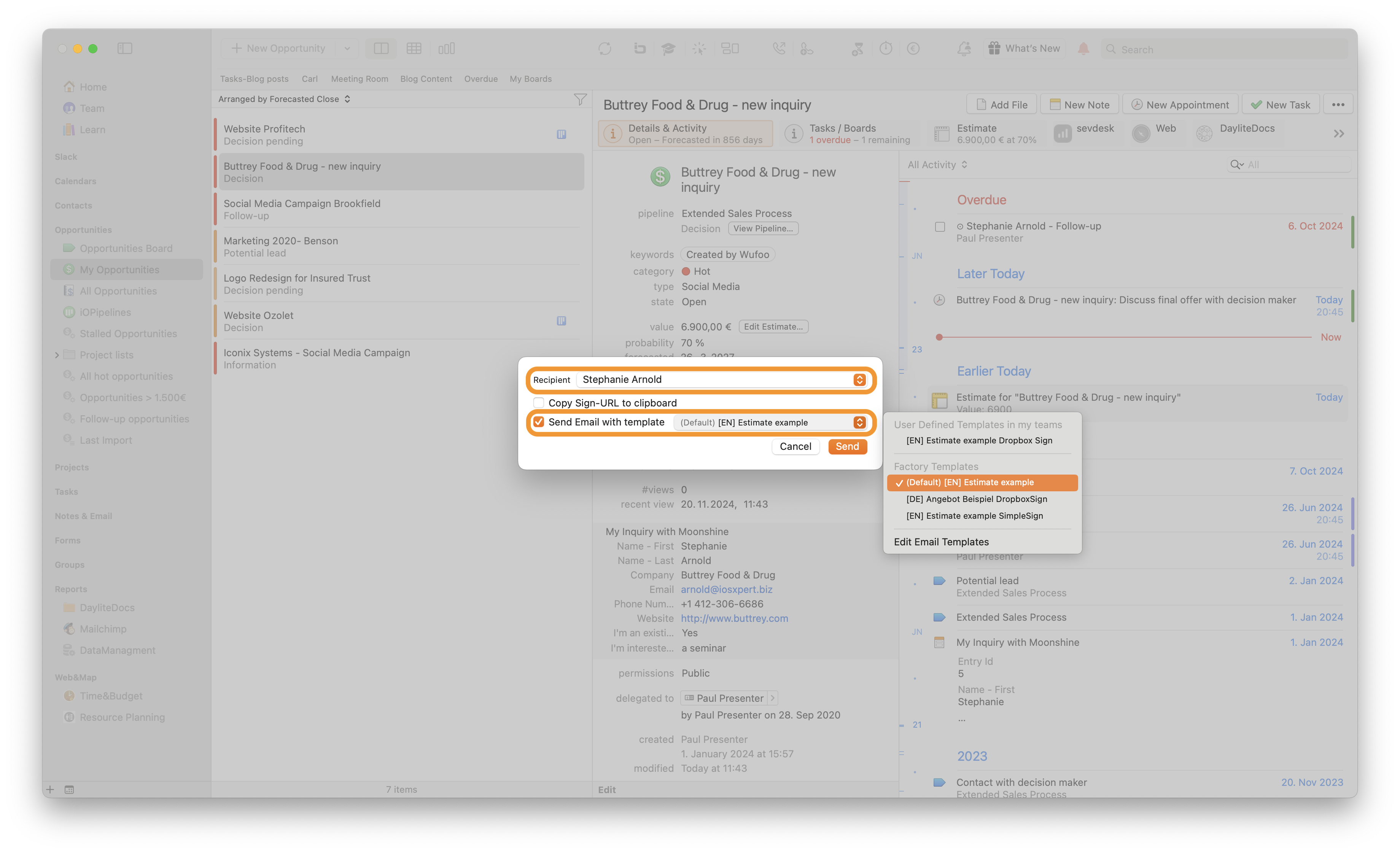Show more tabs with double chevron
This screenshot has width=1400, height=854.
point(1339,134)
